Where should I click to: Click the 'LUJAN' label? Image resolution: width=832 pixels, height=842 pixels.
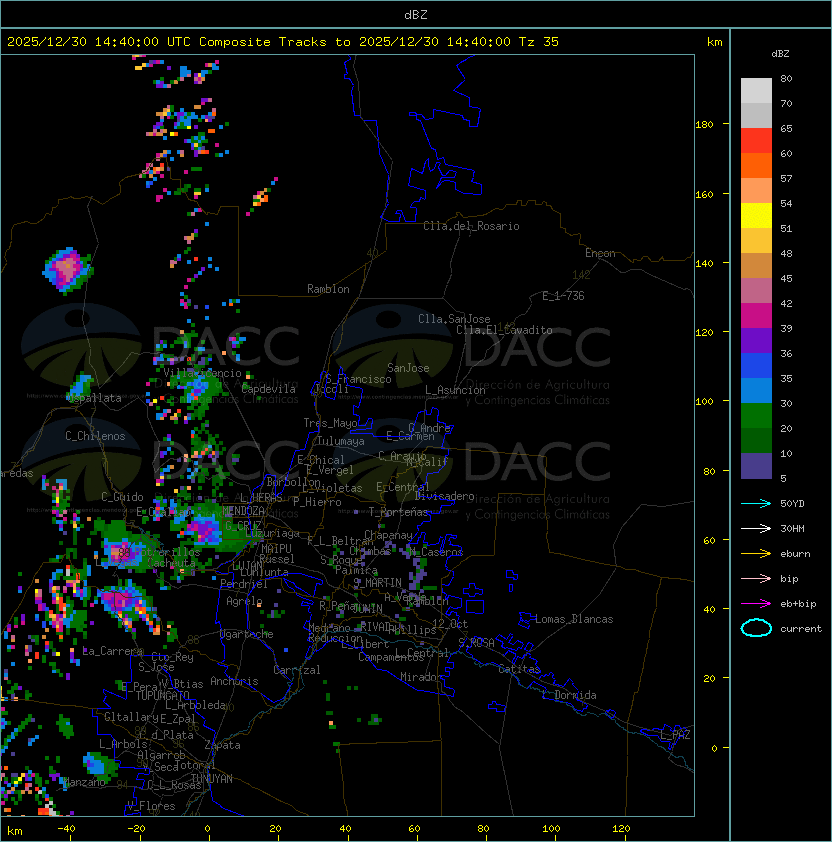248,566
